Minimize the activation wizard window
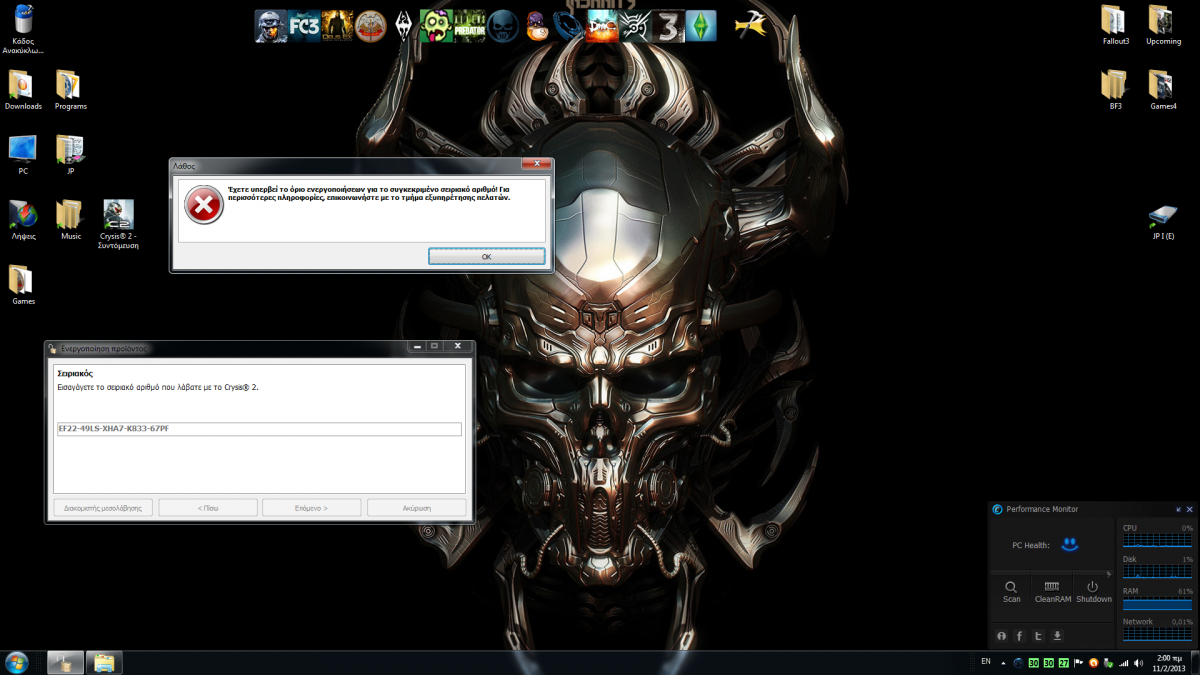1200x675 pixels. [415, 347]
